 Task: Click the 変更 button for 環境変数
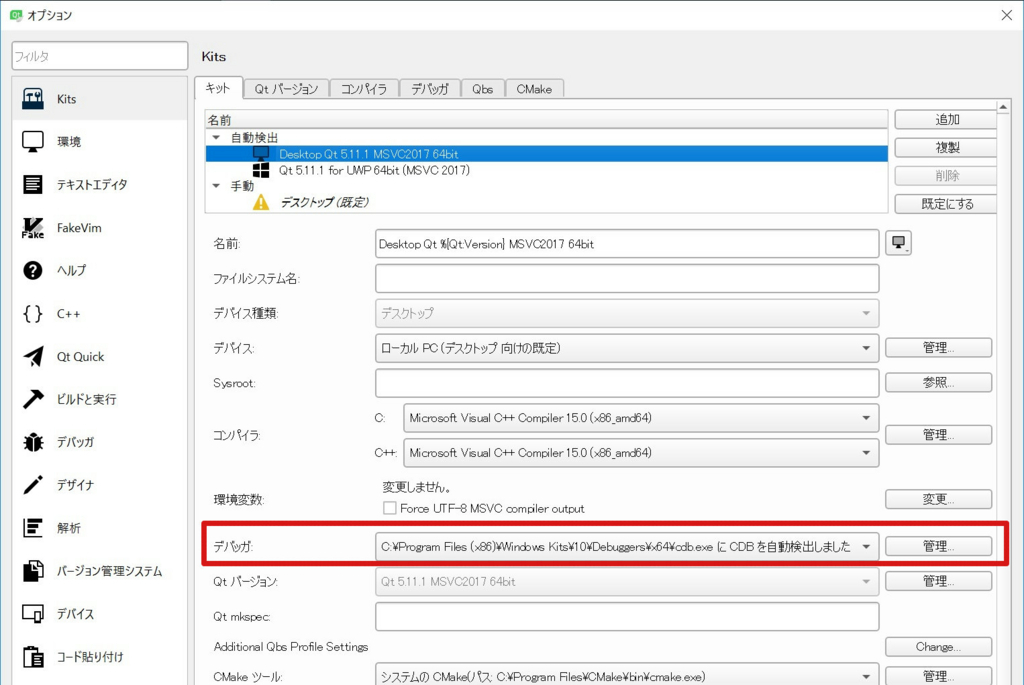point(938,499)
